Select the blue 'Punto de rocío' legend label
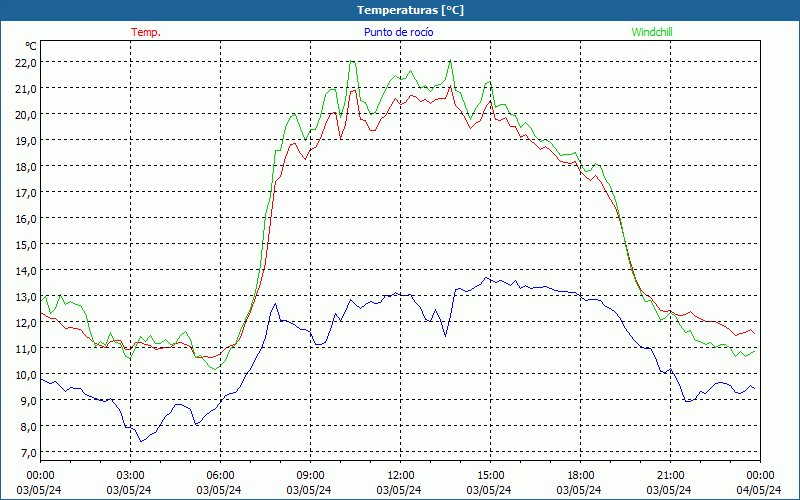This screenshot has height=500, width=800. click(398, 32)
